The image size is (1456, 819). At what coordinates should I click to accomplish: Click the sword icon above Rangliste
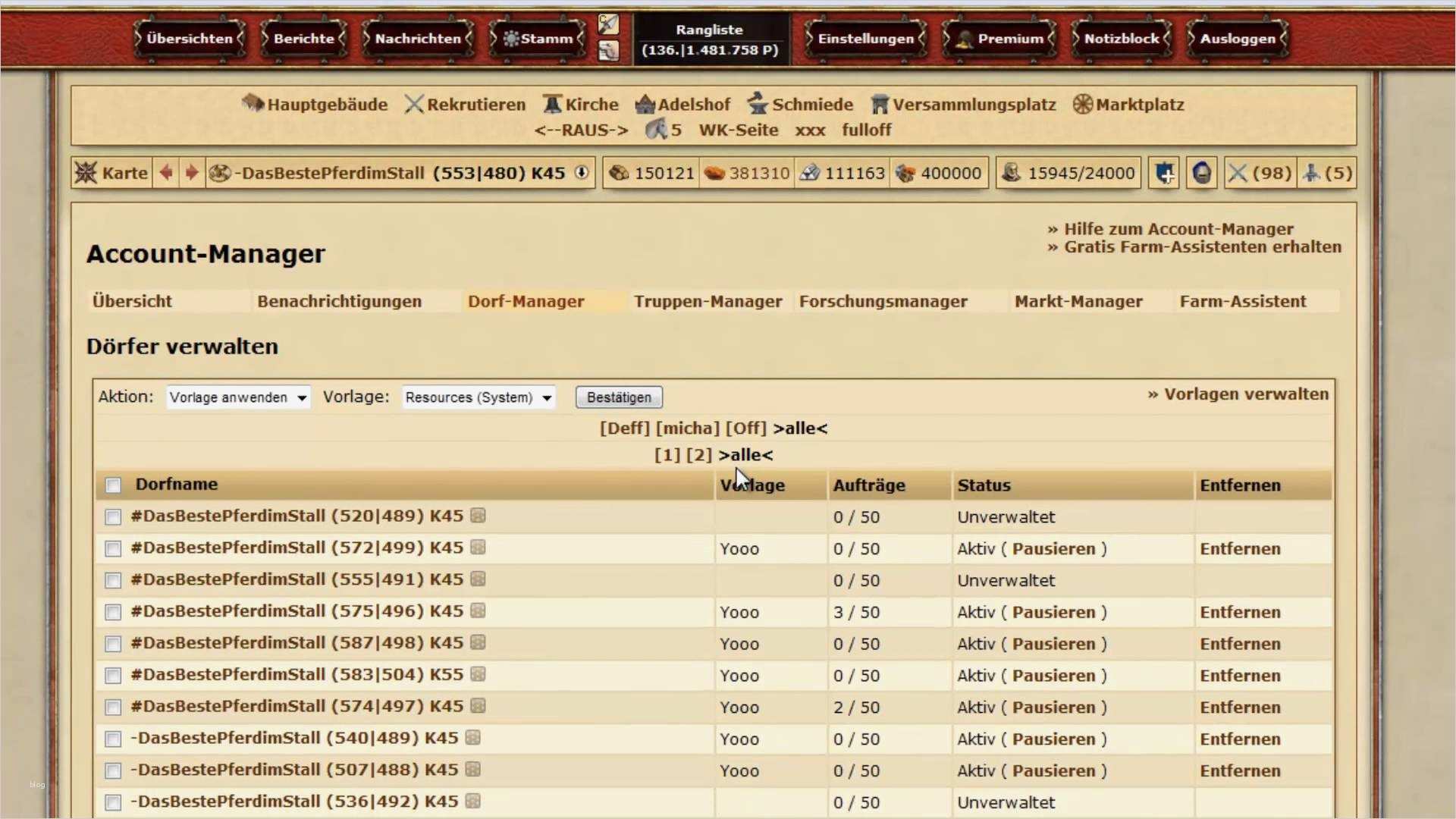click(x=608, y=24)
